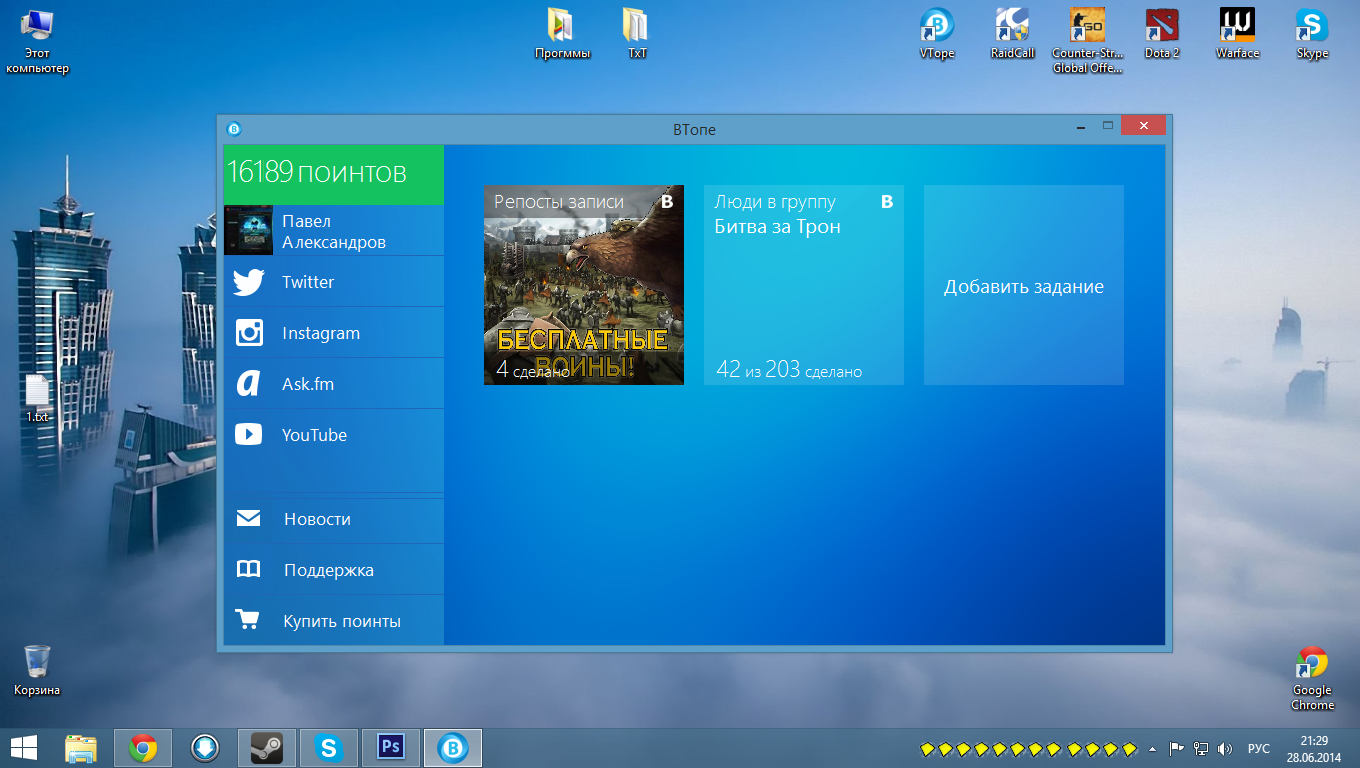
Task: Open Steam from the taskbar
Action: [x=266, y=747]
